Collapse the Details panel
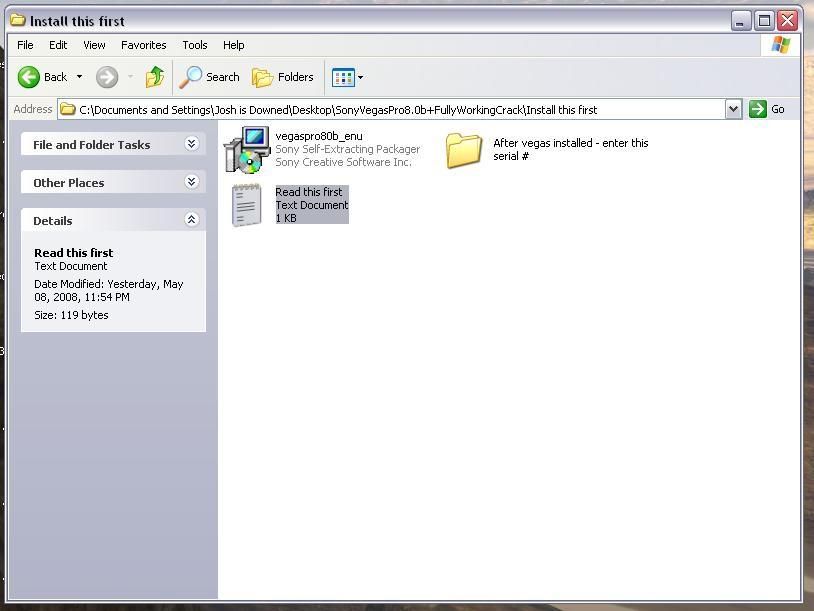Screen dimensions: 814x611 [x=192, y=220]
